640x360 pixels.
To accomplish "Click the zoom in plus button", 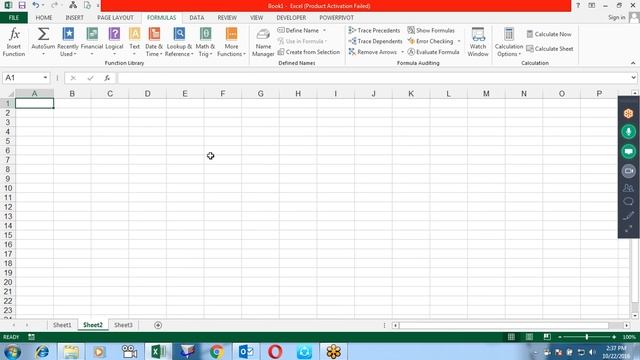I will [x=614, y=337].
